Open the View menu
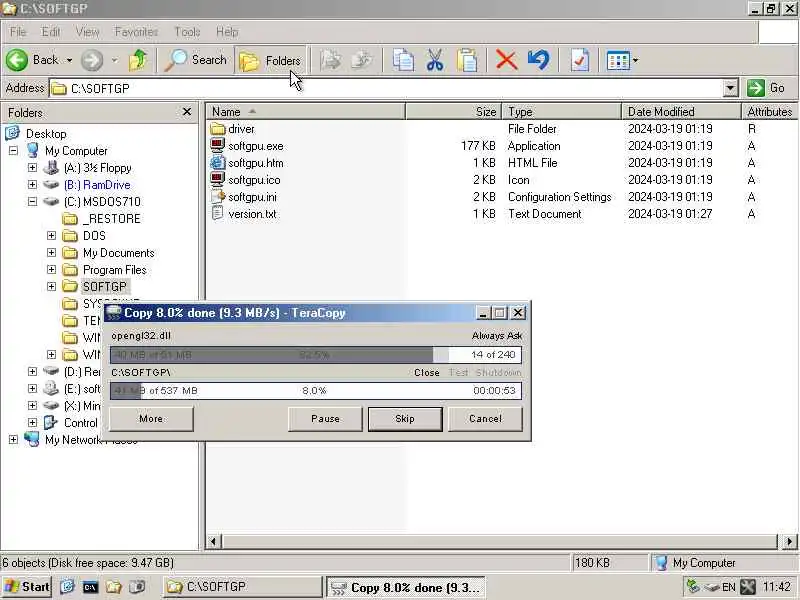800x600 pixels. click(87, 32)
